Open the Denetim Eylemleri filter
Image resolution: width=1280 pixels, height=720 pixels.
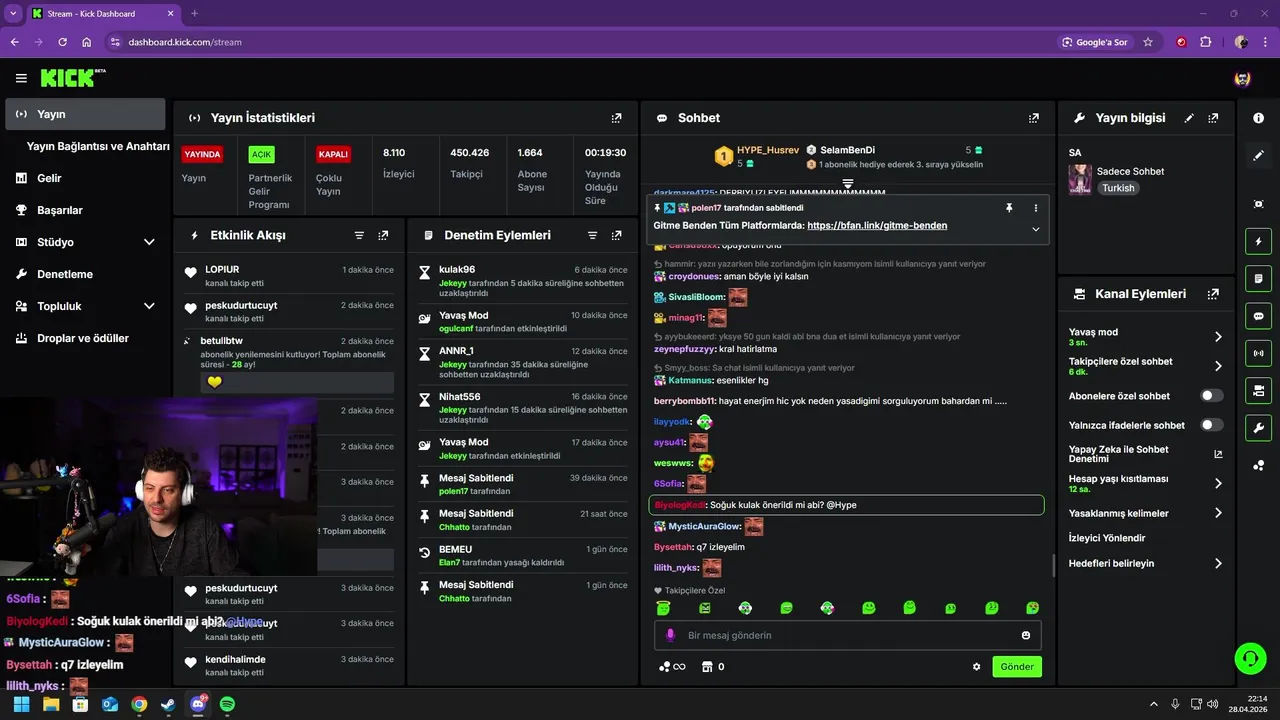[x=592, y=235]
